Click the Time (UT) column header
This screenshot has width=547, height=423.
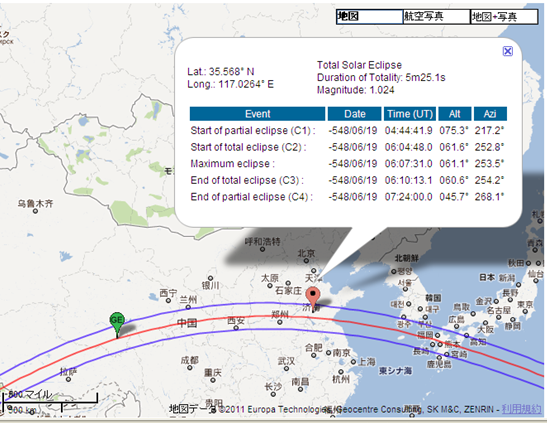coord(410,114)
